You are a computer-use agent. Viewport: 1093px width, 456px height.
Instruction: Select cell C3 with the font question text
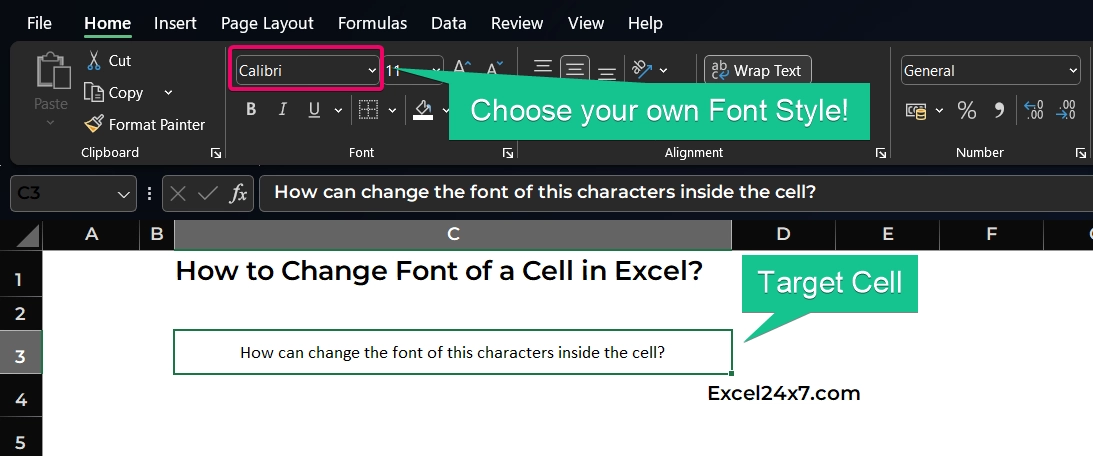click(452, 352)
